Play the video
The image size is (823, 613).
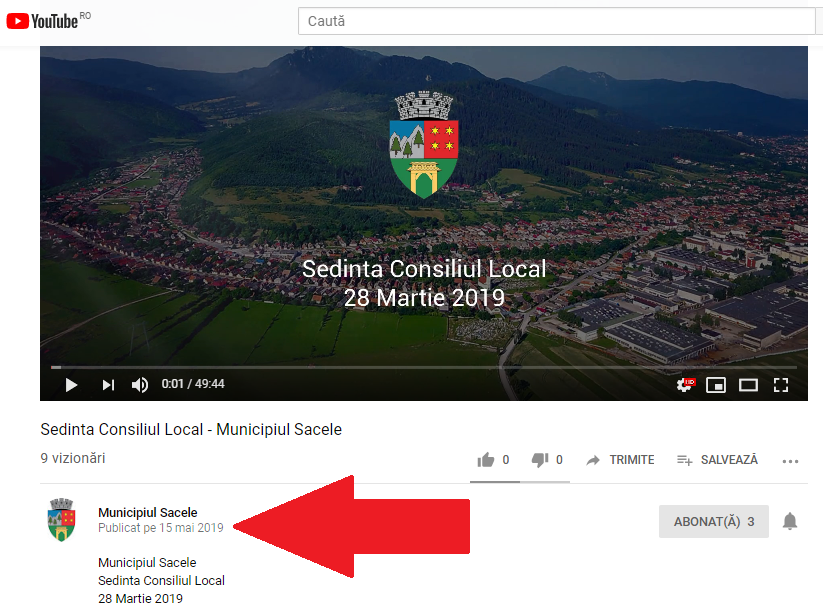(71, 384)
